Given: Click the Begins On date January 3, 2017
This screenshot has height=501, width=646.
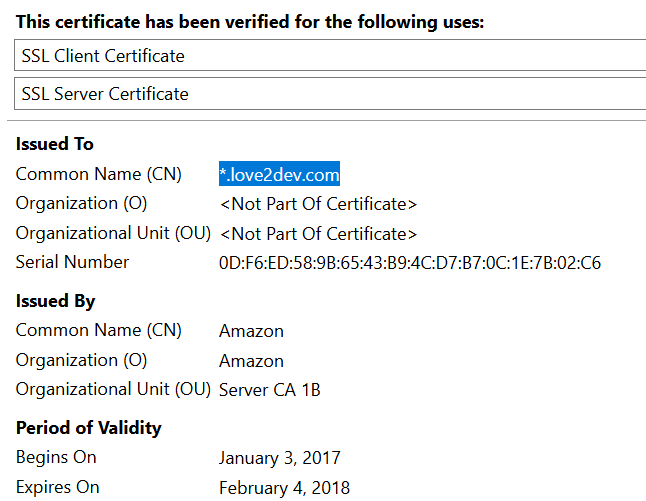Looking at the screenshot, I should [279, 458].
